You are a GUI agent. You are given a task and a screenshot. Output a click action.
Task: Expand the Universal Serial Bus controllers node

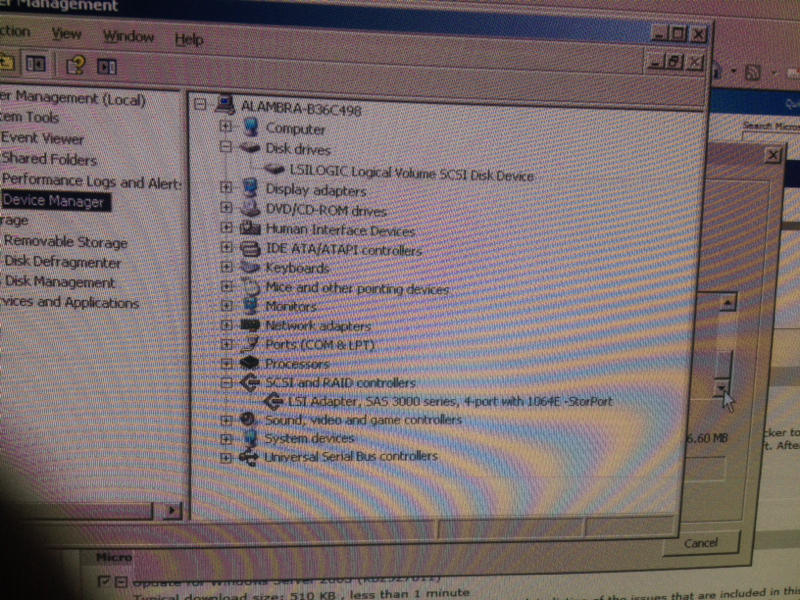coord(226,457)
